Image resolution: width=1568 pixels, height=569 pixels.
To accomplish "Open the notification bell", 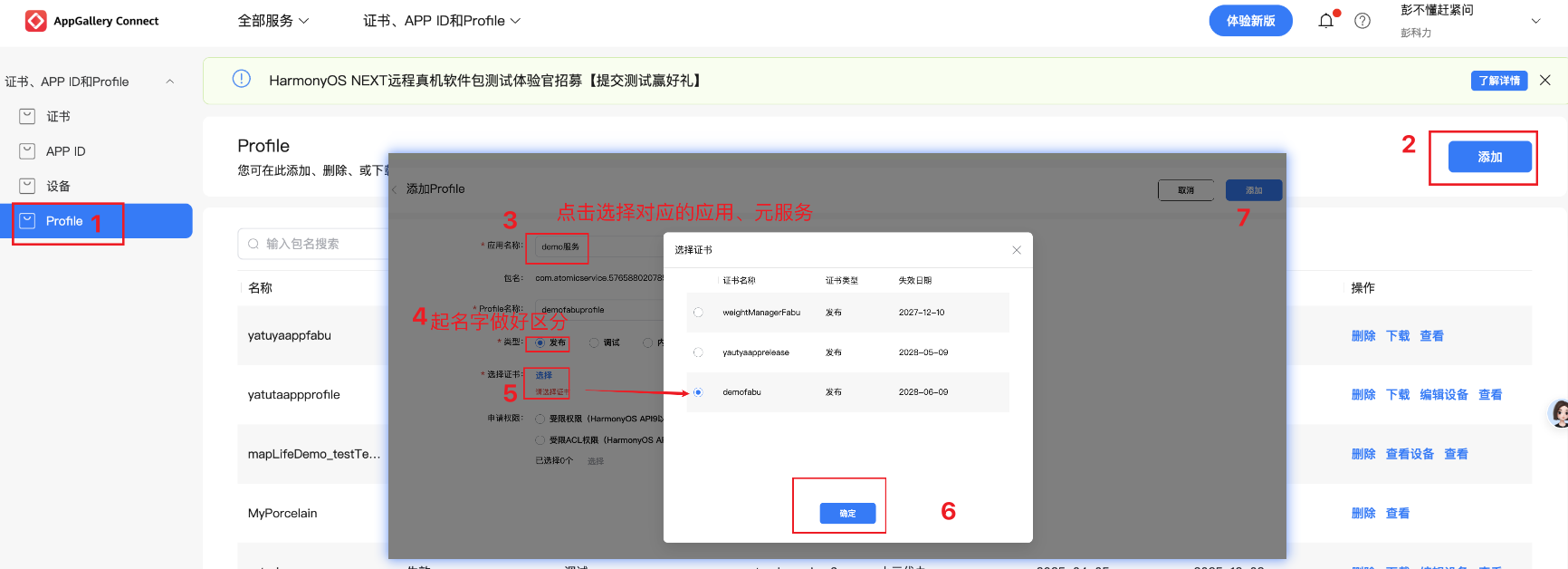I will click(1326, 21).
